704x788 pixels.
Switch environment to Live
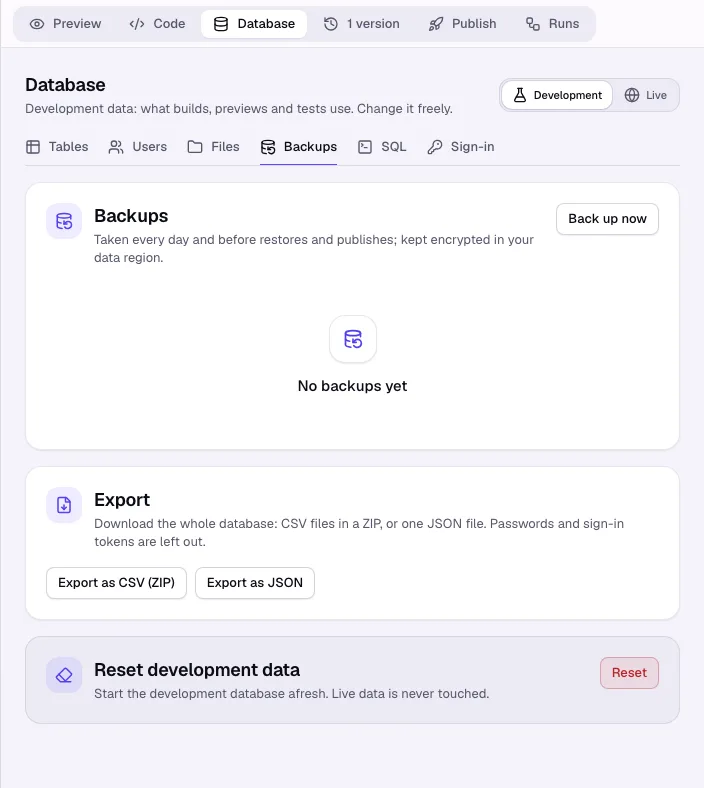pos(646,95)
